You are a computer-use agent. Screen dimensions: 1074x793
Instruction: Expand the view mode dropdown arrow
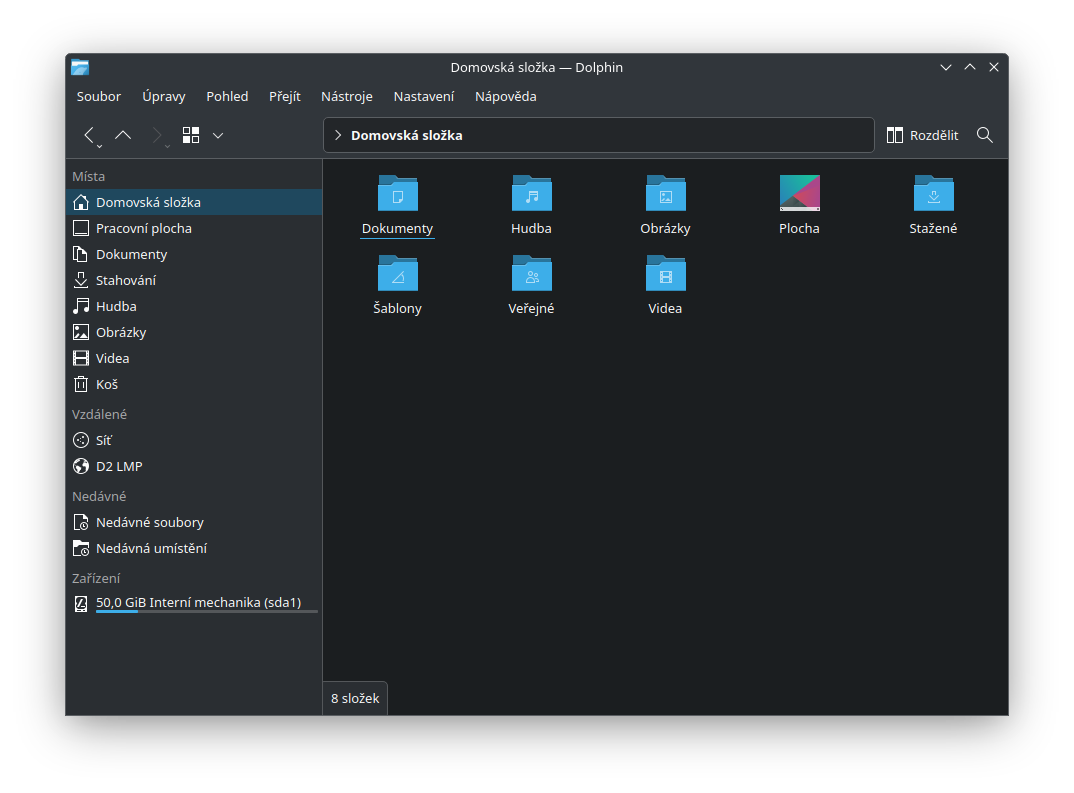pos(218,135)
